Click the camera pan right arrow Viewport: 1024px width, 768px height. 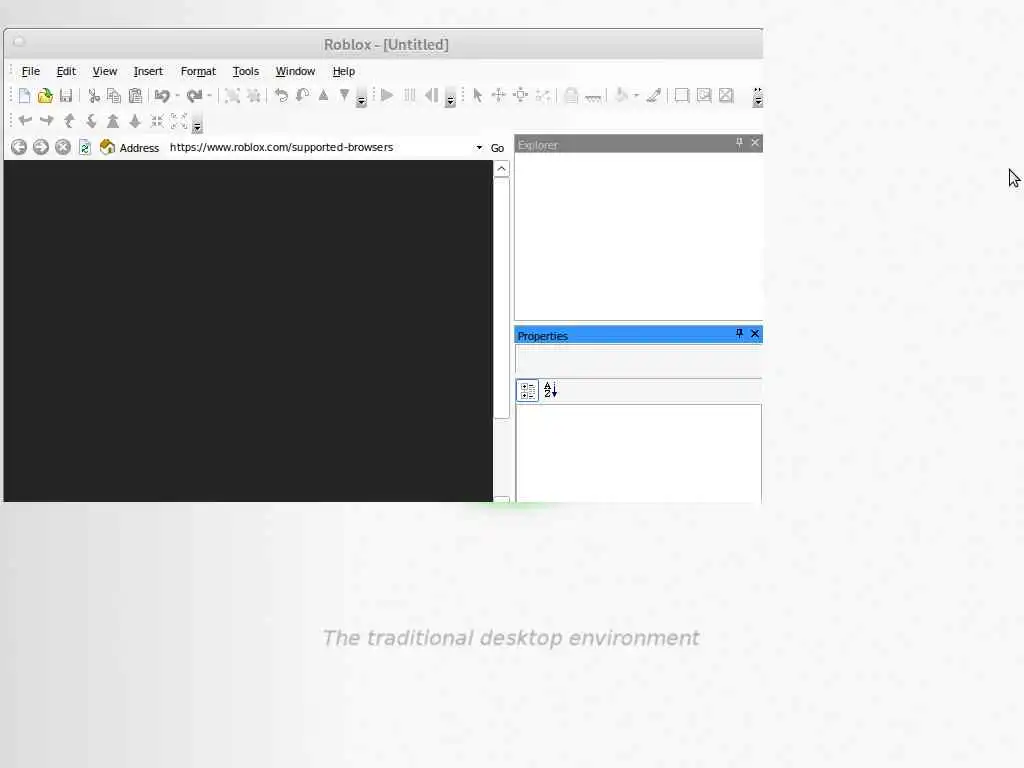(x=47, y=121)
